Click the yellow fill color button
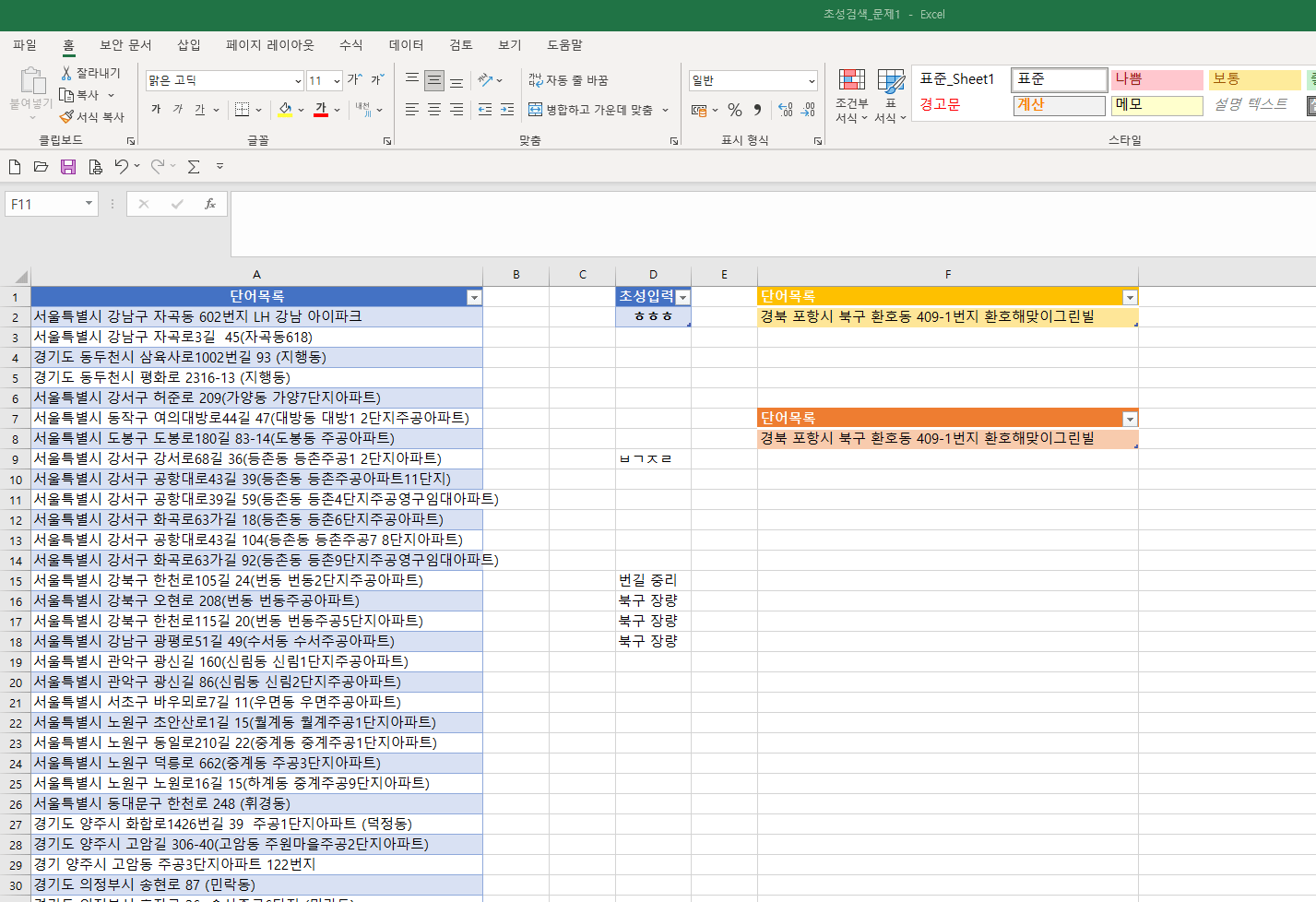 pos(286,110)
